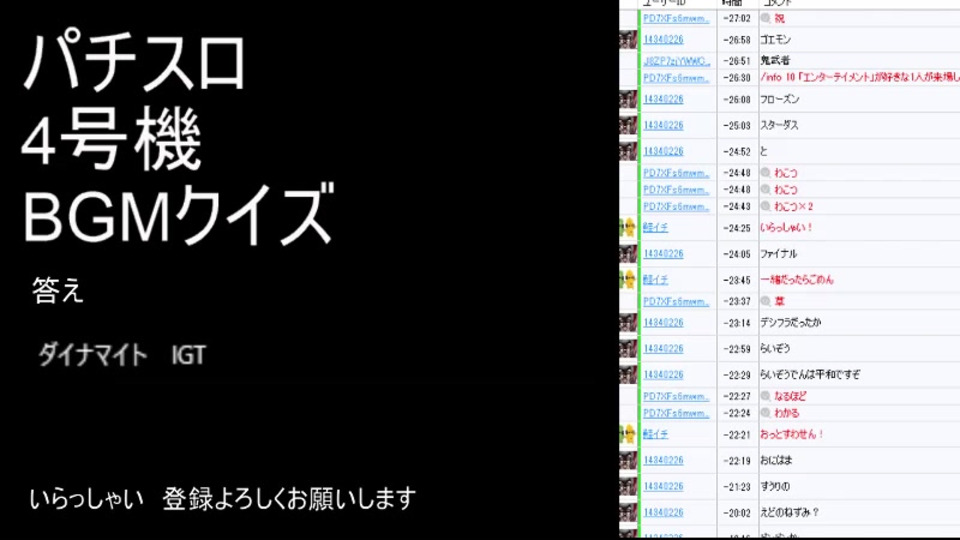This screenshot has height=540, width=960.
Task: Click the avatar thumbnail on the らいぞう row
Action: 628,348
